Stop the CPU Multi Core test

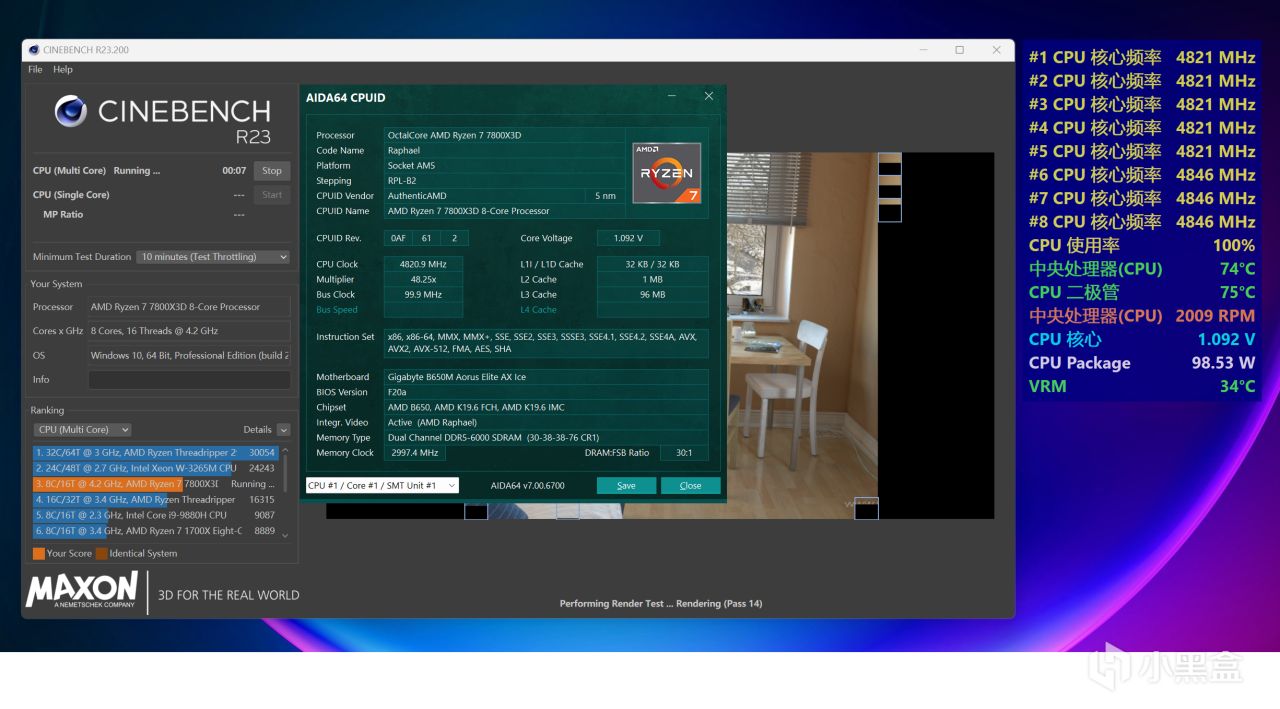pyautogui.click(x=272, y=170)
